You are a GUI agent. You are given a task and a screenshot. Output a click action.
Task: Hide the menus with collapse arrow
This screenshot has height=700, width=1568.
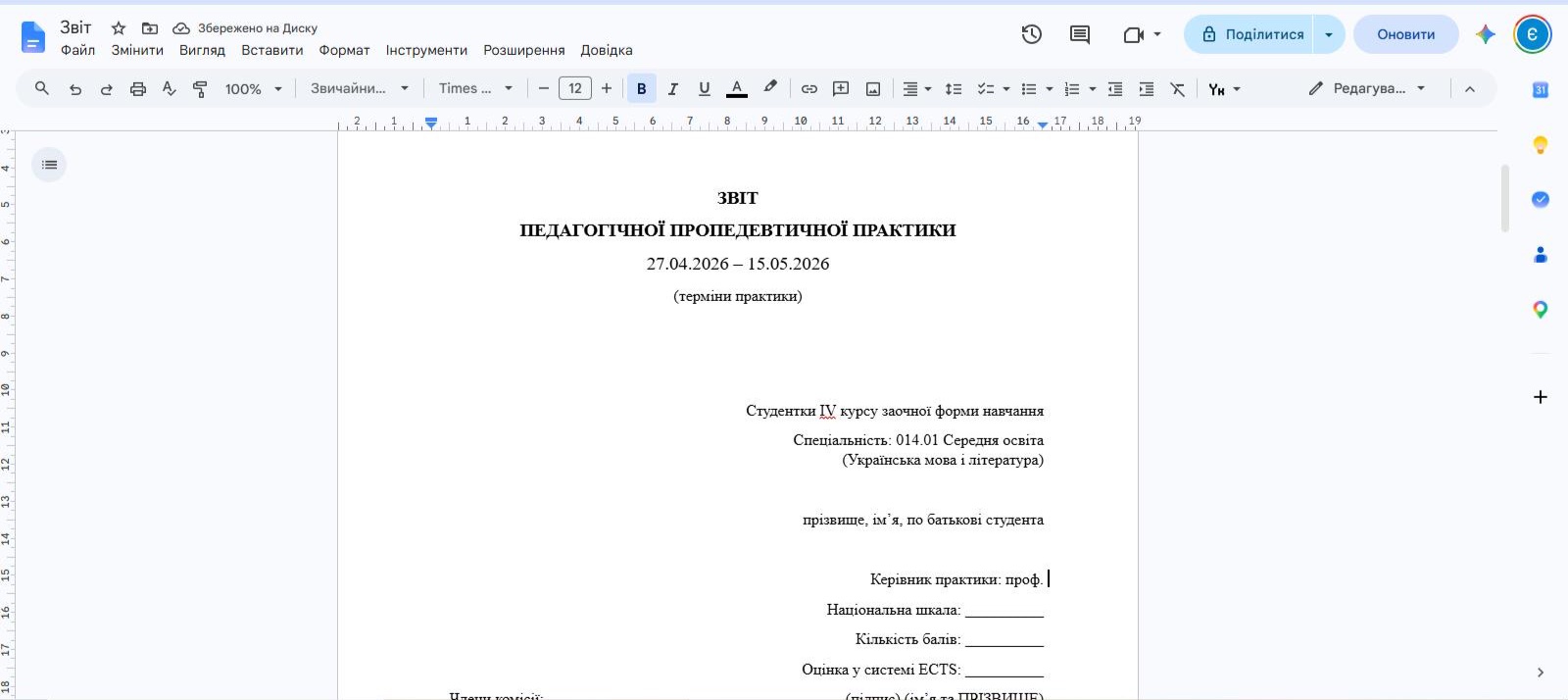tap(1470, 88)
